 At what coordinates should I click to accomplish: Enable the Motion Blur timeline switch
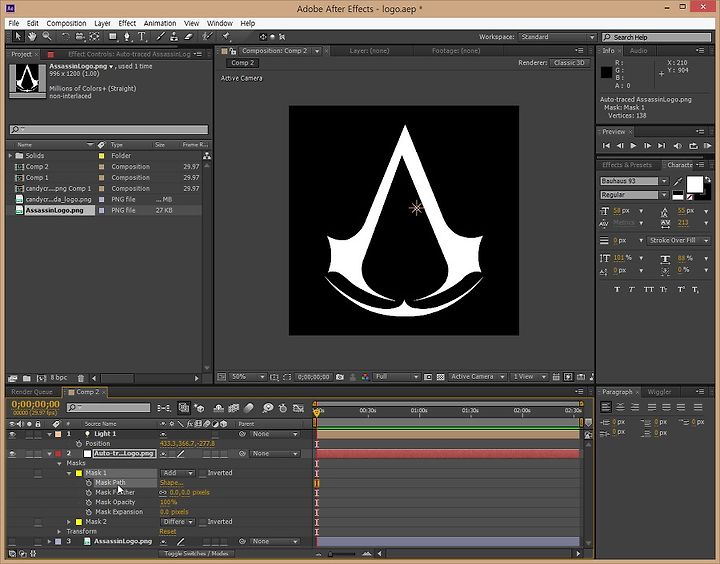click(x=248, y=408)
